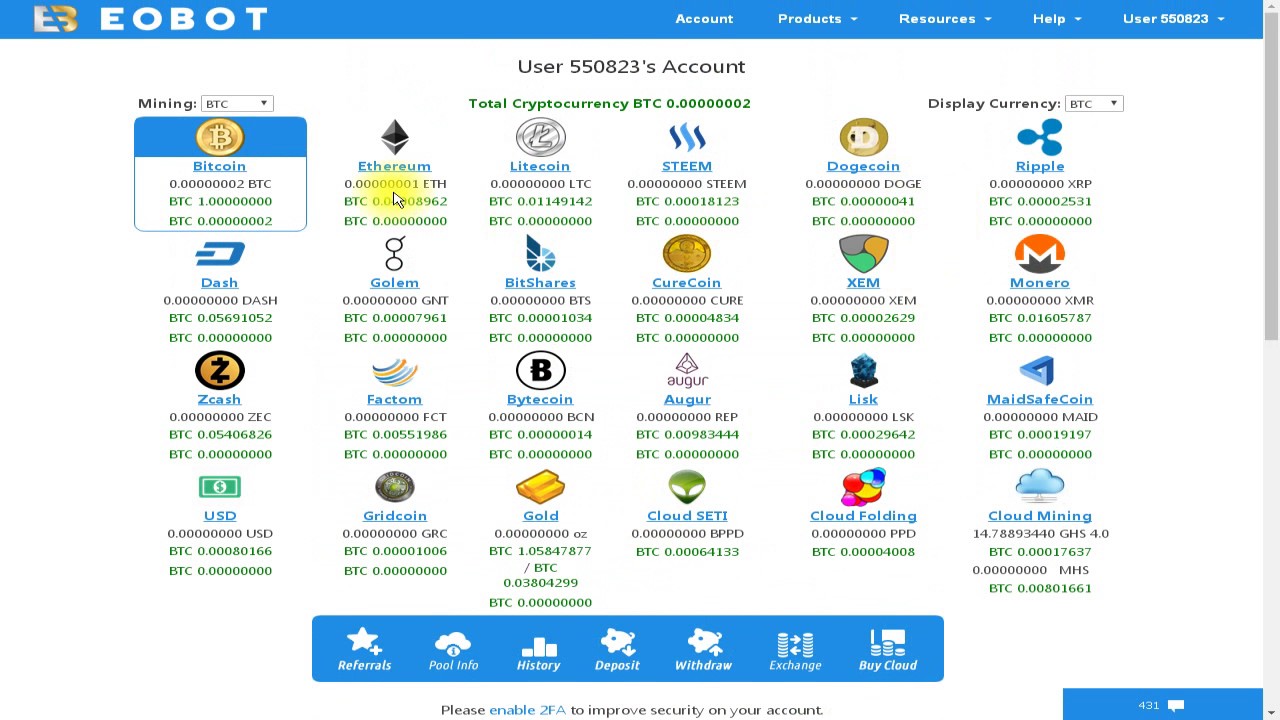Click the Ethereum name link
The width and height of the screenshot is (1280, 720).
[x=394, y=166]
